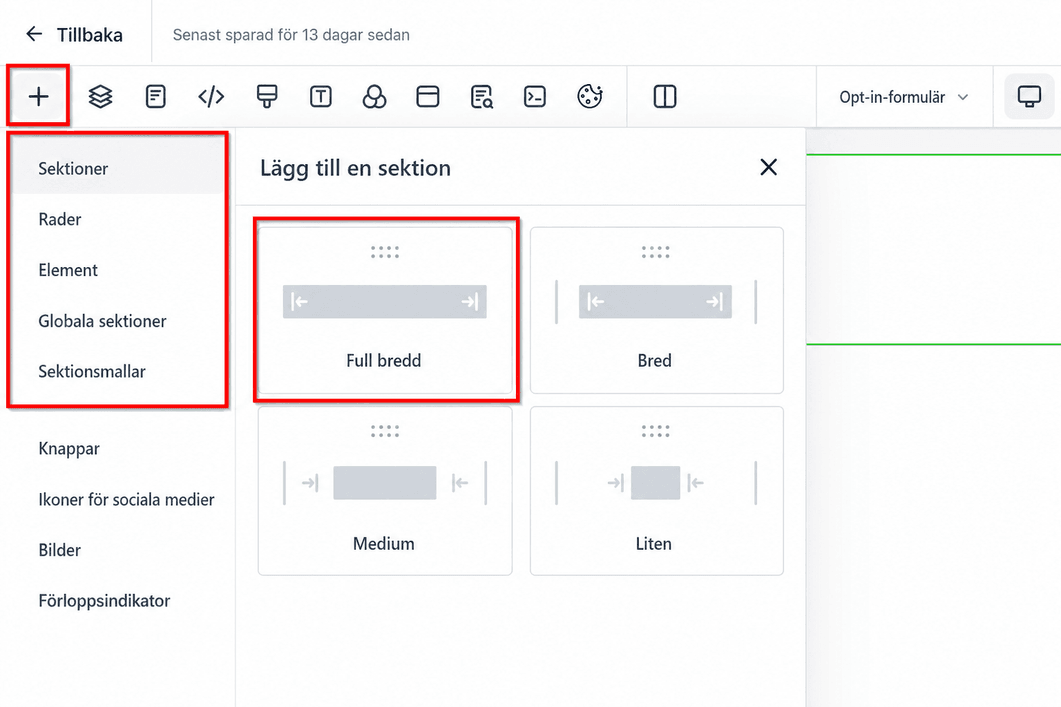
Task: Expand the Opt-in-formulär dropdown
Action: pyautogui.click(x=904, y=97)
